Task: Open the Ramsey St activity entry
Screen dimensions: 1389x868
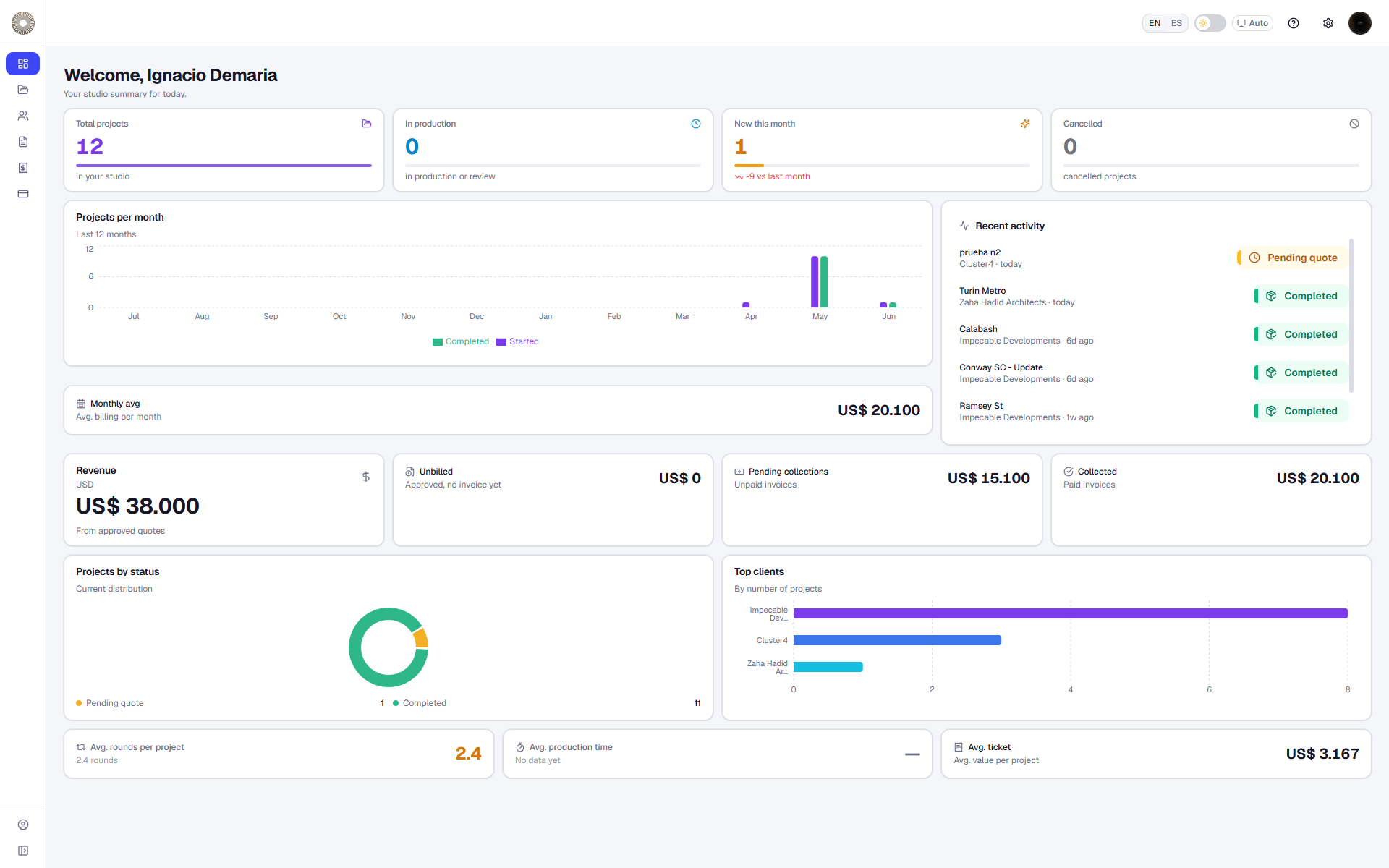Action: point(1154,412)
